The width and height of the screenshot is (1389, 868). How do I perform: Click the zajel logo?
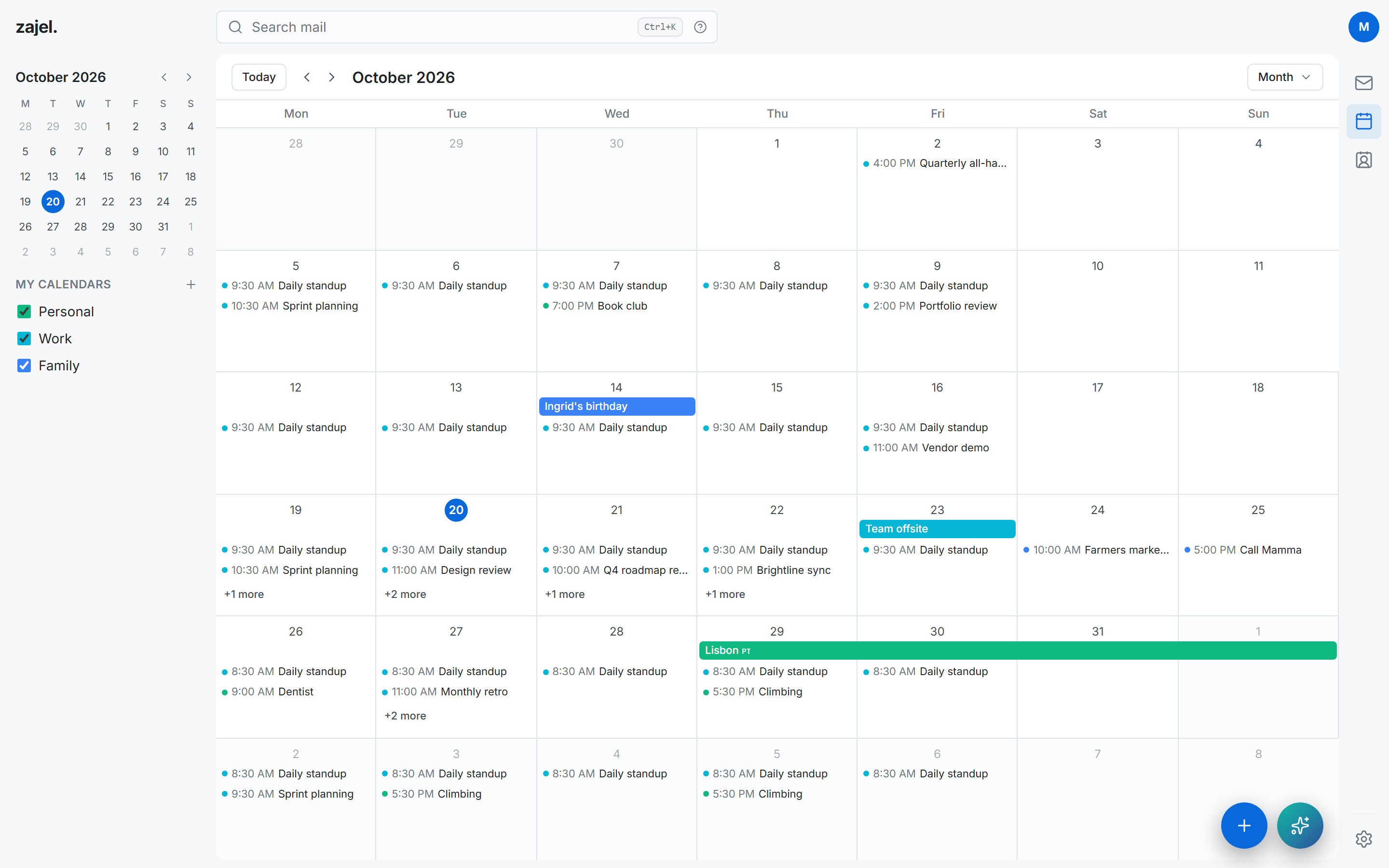tap(36, 27)
